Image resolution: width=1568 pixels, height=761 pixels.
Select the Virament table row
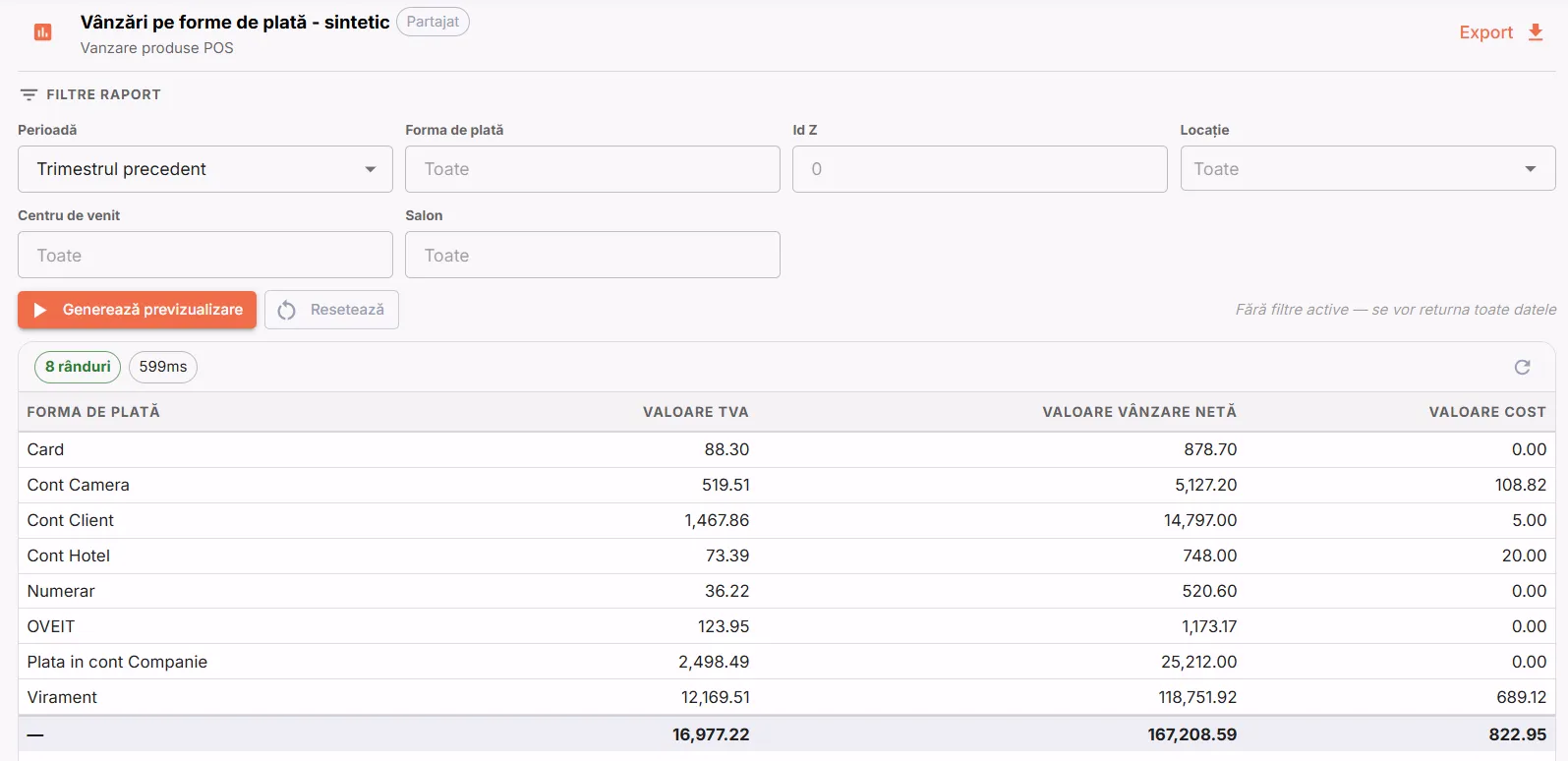point(786,697)
